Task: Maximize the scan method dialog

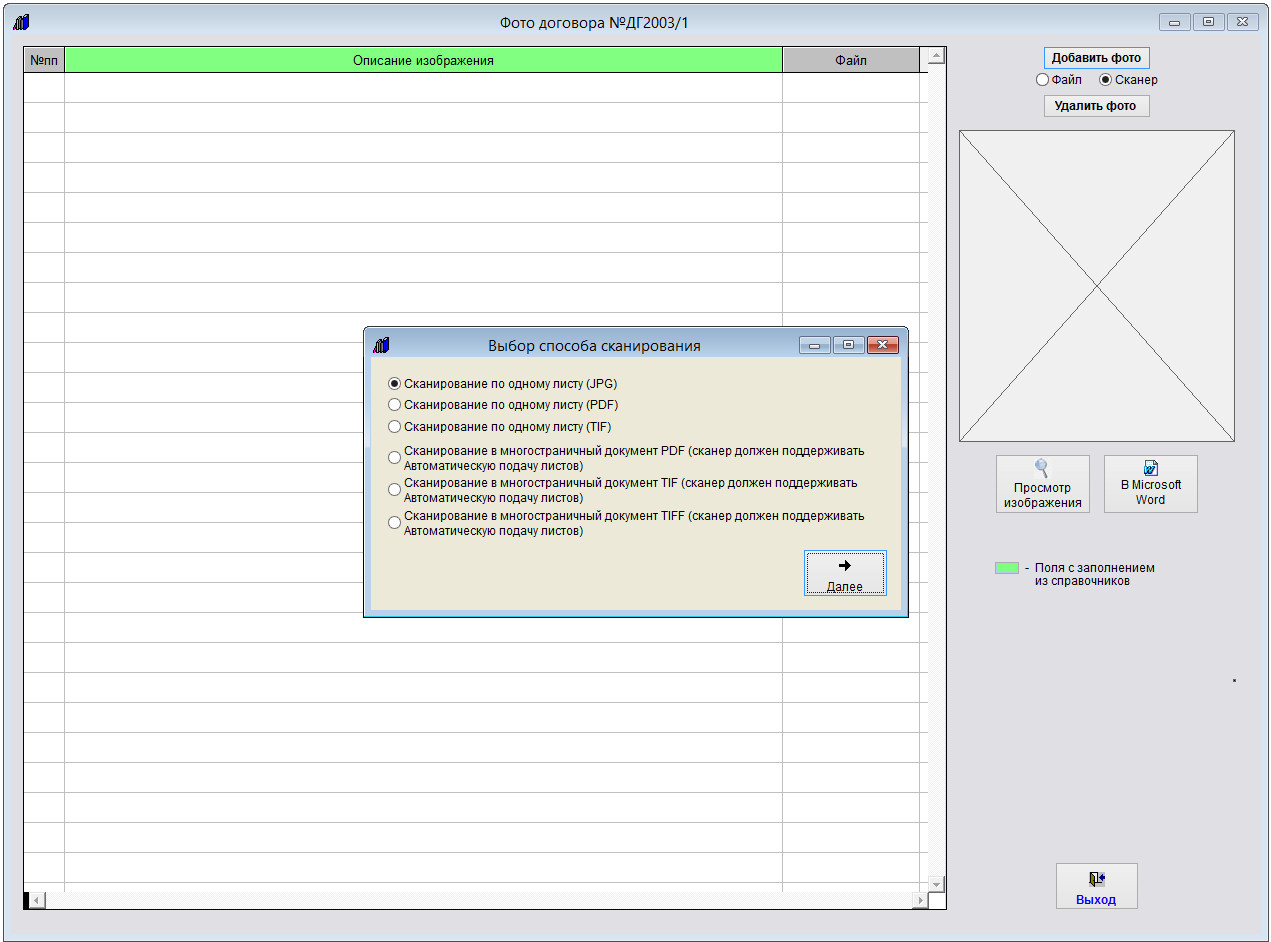Action: (848, 345)
